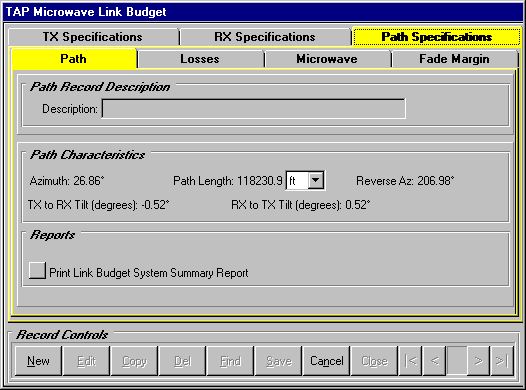Click the record number box between arrows

click(x=457, y=361)
